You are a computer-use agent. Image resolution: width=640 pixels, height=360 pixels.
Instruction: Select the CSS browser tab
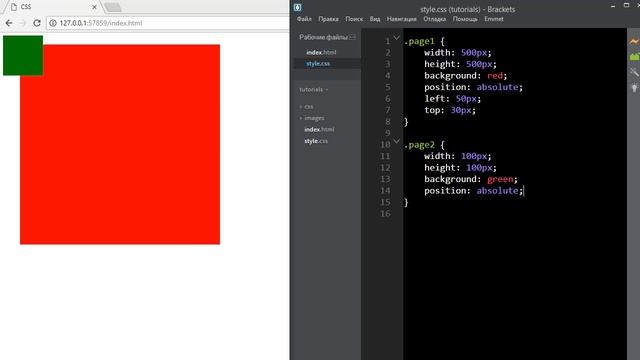tap(53, 7)
